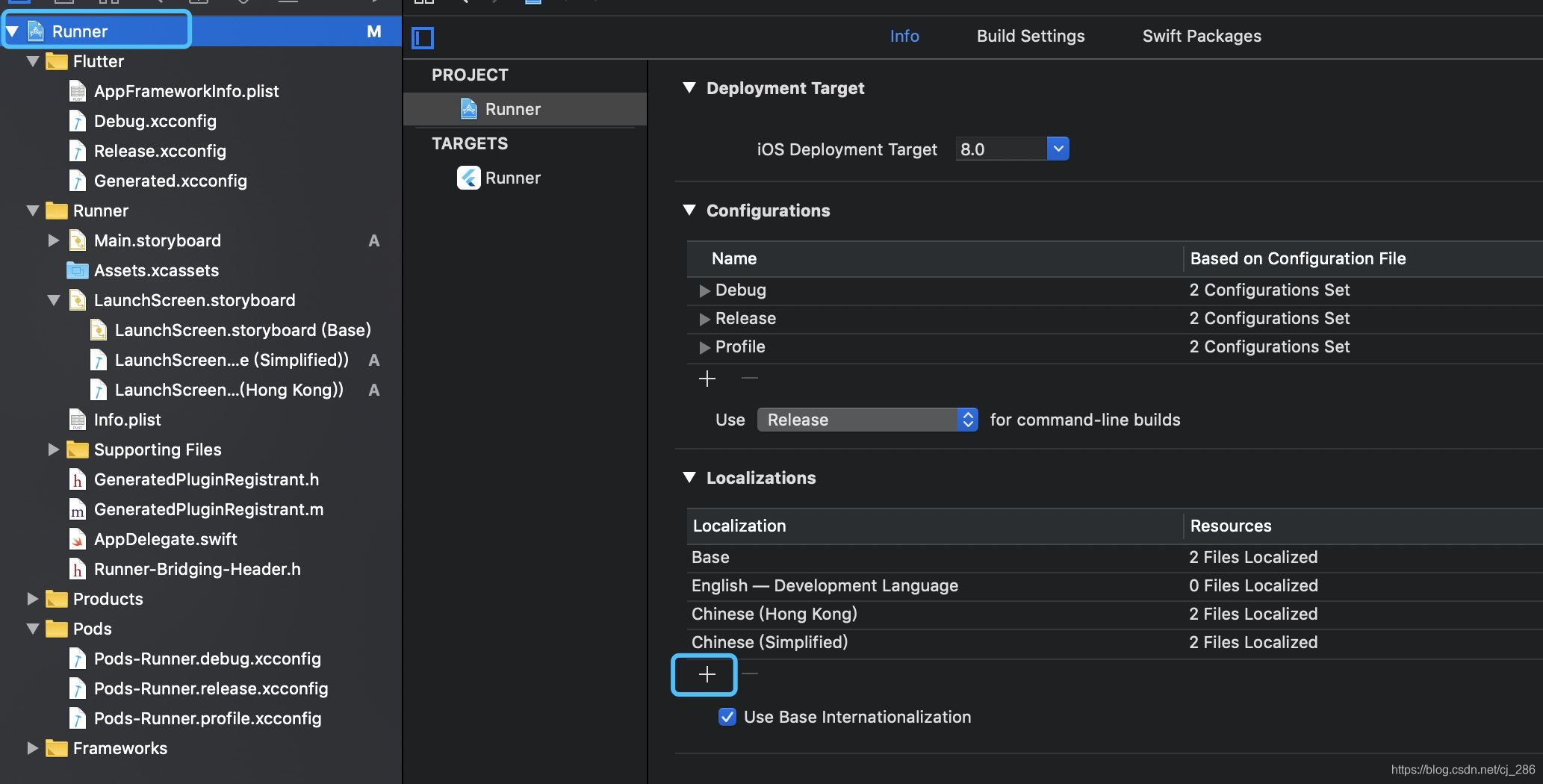Open the command-line builds configuration popup
Image resolution: width=1543 pixels, height=784 pixels.
coord(867,420)
